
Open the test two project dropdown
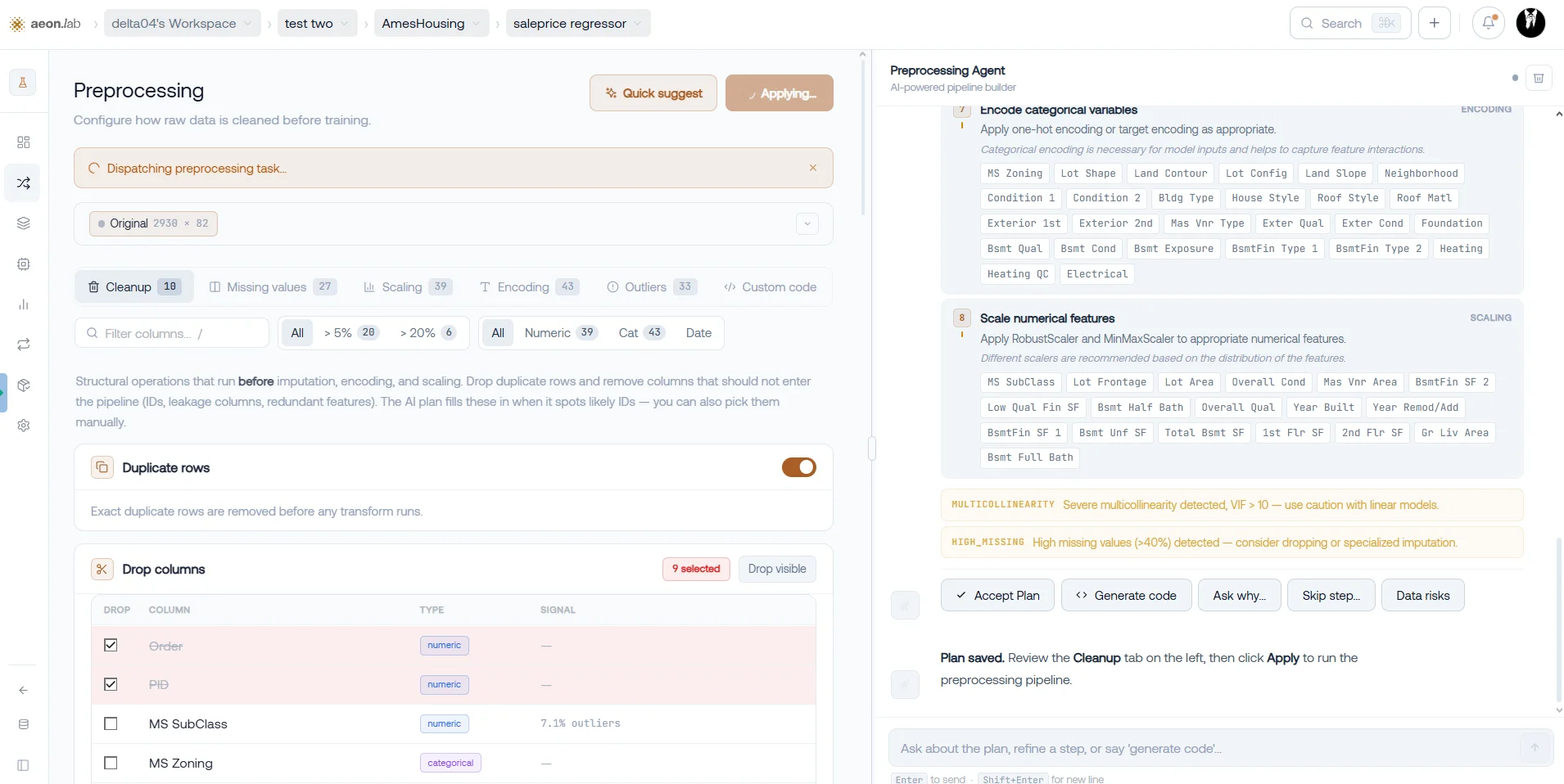click(x=318, y=24)
